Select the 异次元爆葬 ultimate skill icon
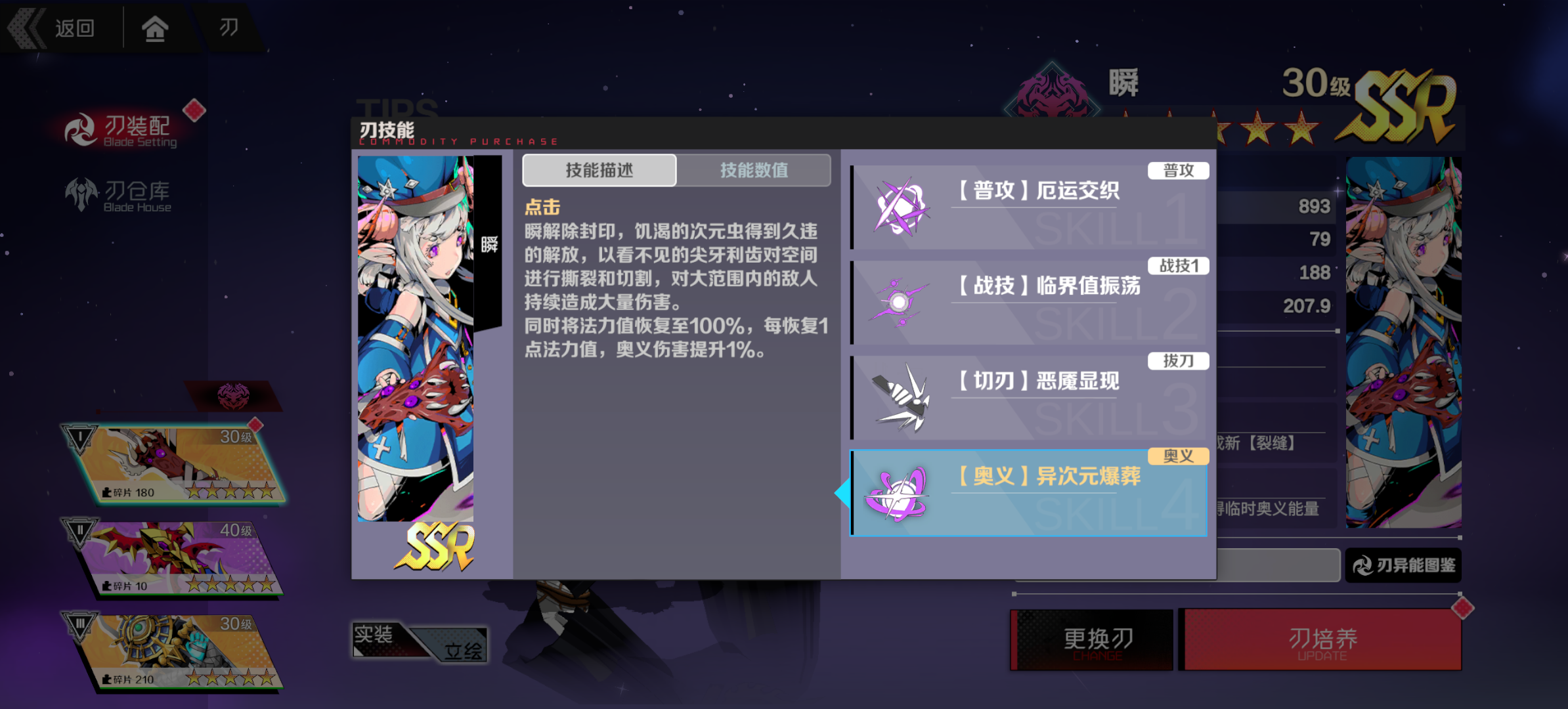The width and height of the screenshot is (1568, 709). click(897, 494)
